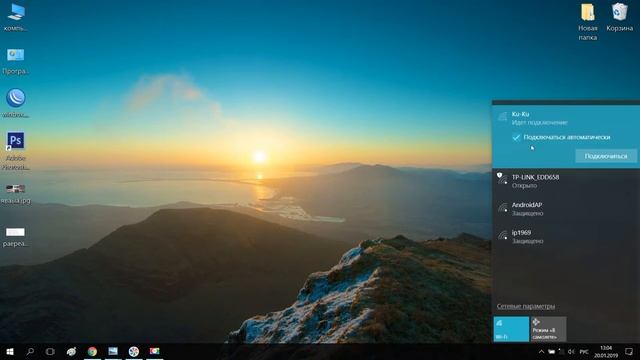Toggle the airplane mode tile
The width and height of the screenshot is (640, 360).
[x=548, y=329]
